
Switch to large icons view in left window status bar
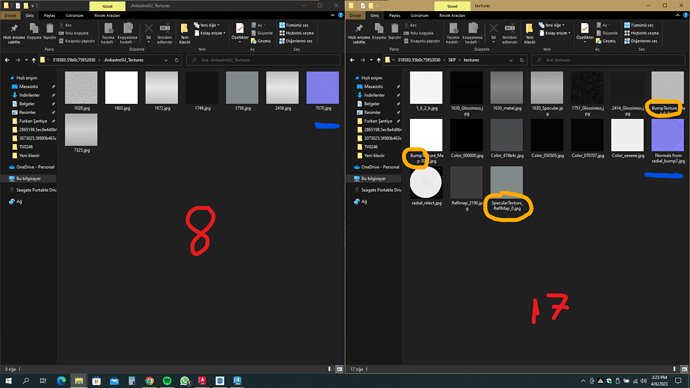[x=339, y=369]
